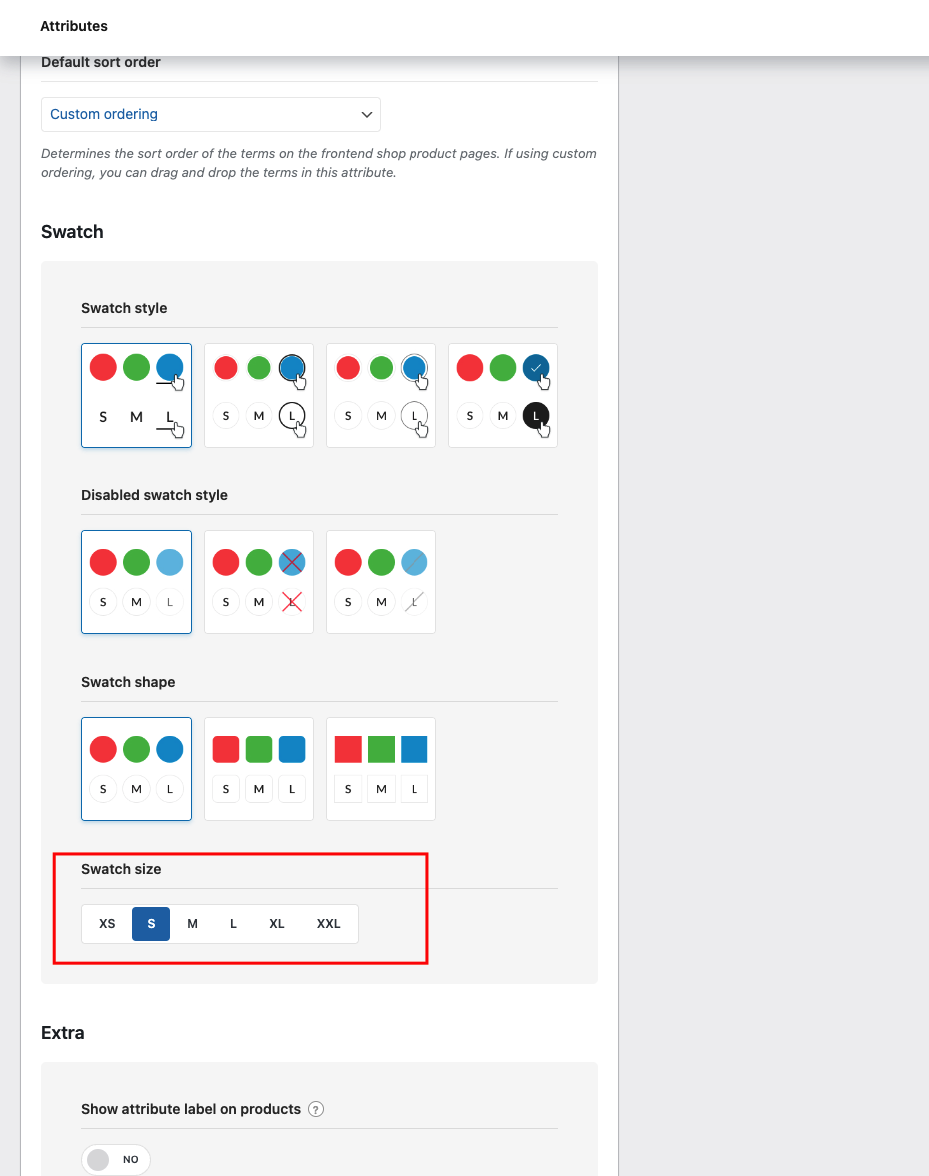
Task: Click the help icon next to attribute label
Action: click(x=316, y=1109)
